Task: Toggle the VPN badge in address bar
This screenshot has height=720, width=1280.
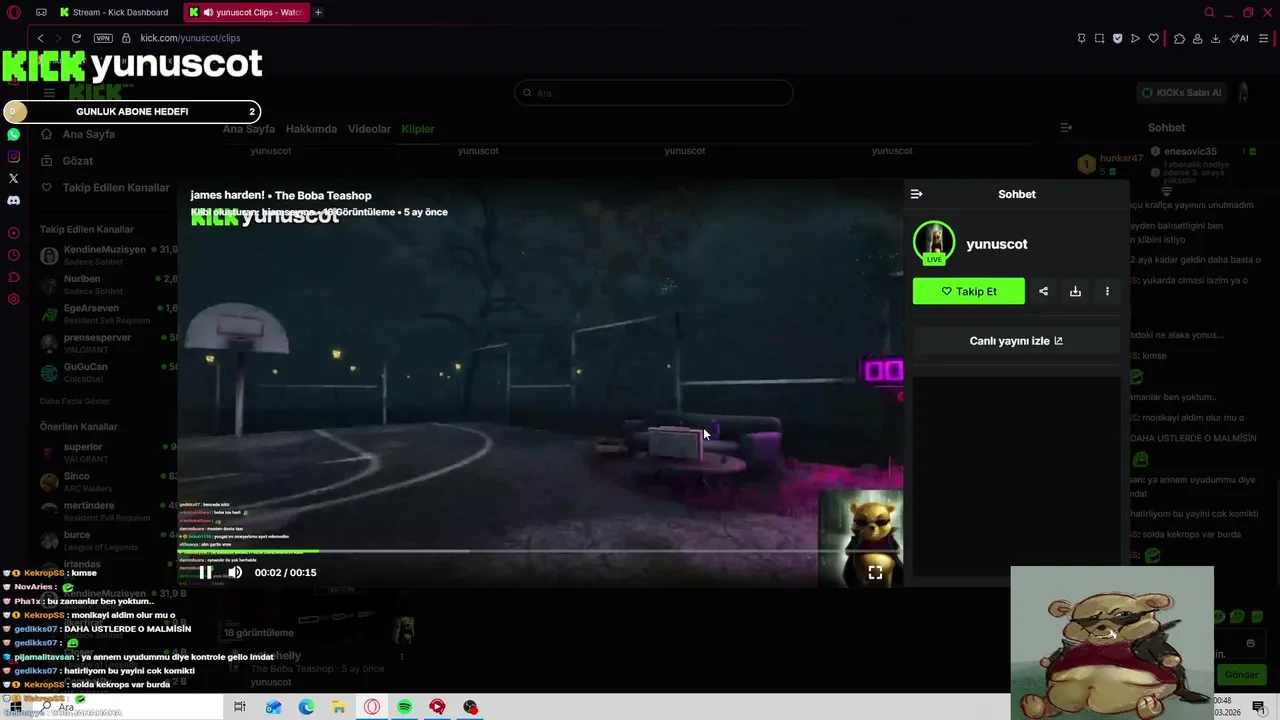Action: tap(103, 38)
